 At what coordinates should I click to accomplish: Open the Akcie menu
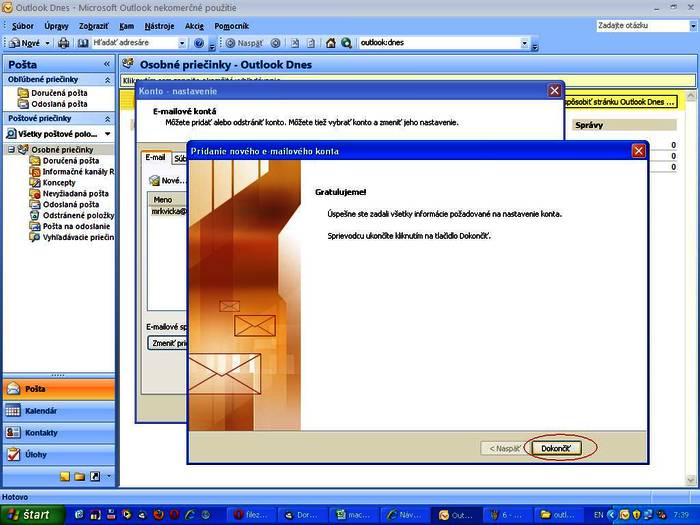[194, 26]
